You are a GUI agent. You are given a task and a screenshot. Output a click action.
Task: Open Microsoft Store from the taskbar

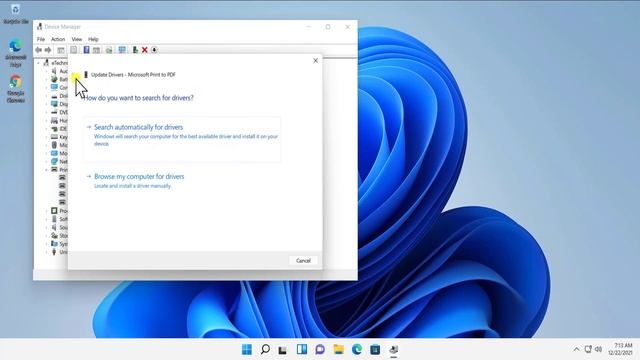tap(375, 349)
